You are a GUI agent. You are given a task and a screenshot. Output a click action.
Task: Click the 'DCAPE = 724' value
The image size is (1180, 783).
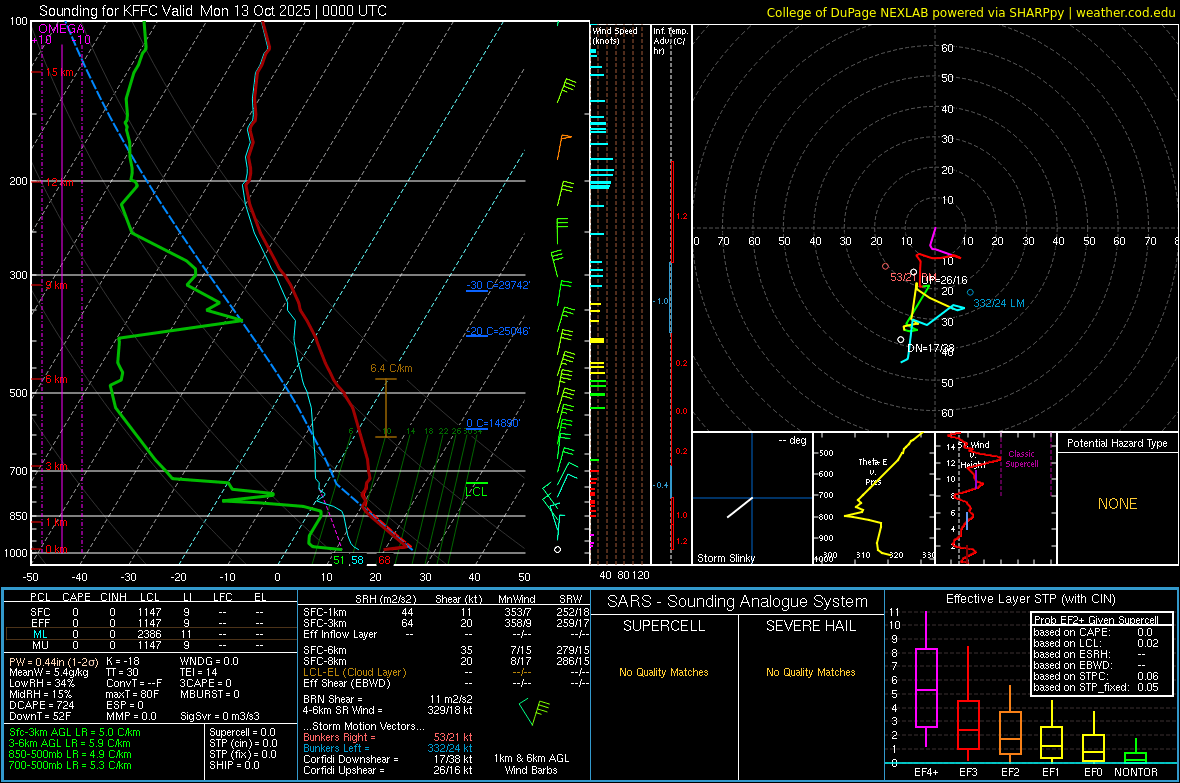(x=41, y=705)
